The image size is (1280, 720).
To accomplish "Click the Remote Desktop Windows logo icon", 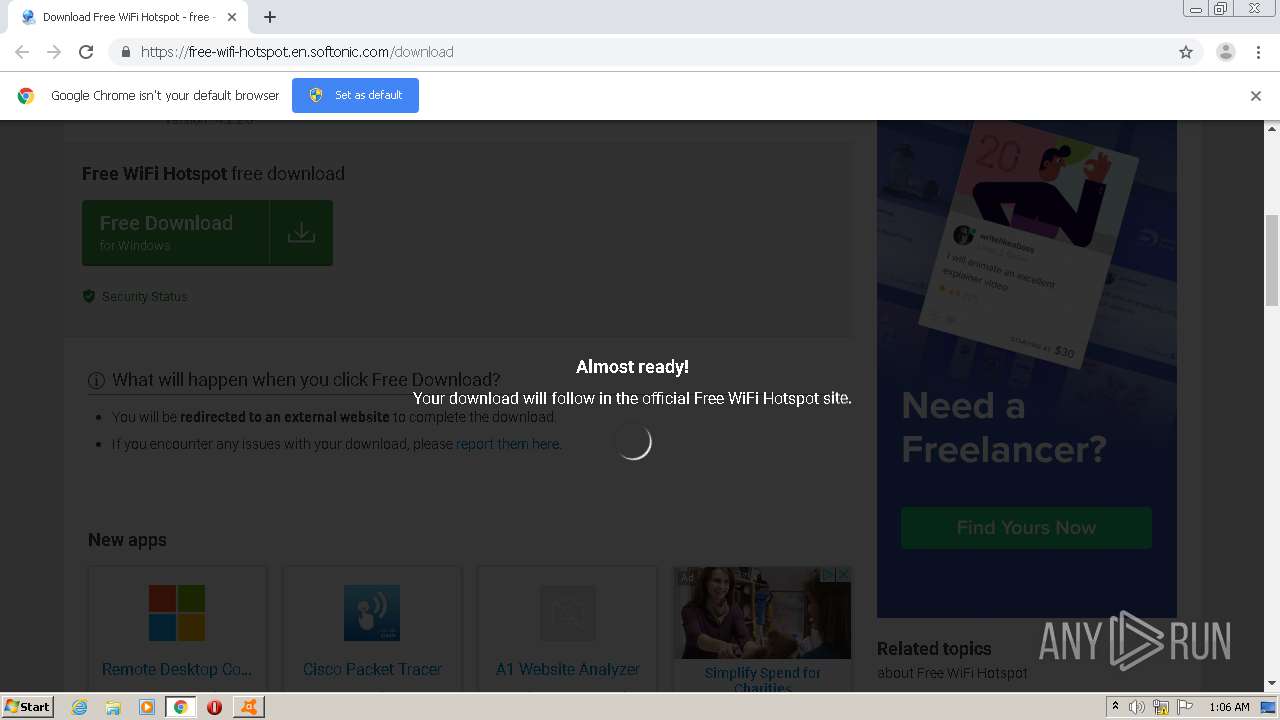I will point(177,613).
